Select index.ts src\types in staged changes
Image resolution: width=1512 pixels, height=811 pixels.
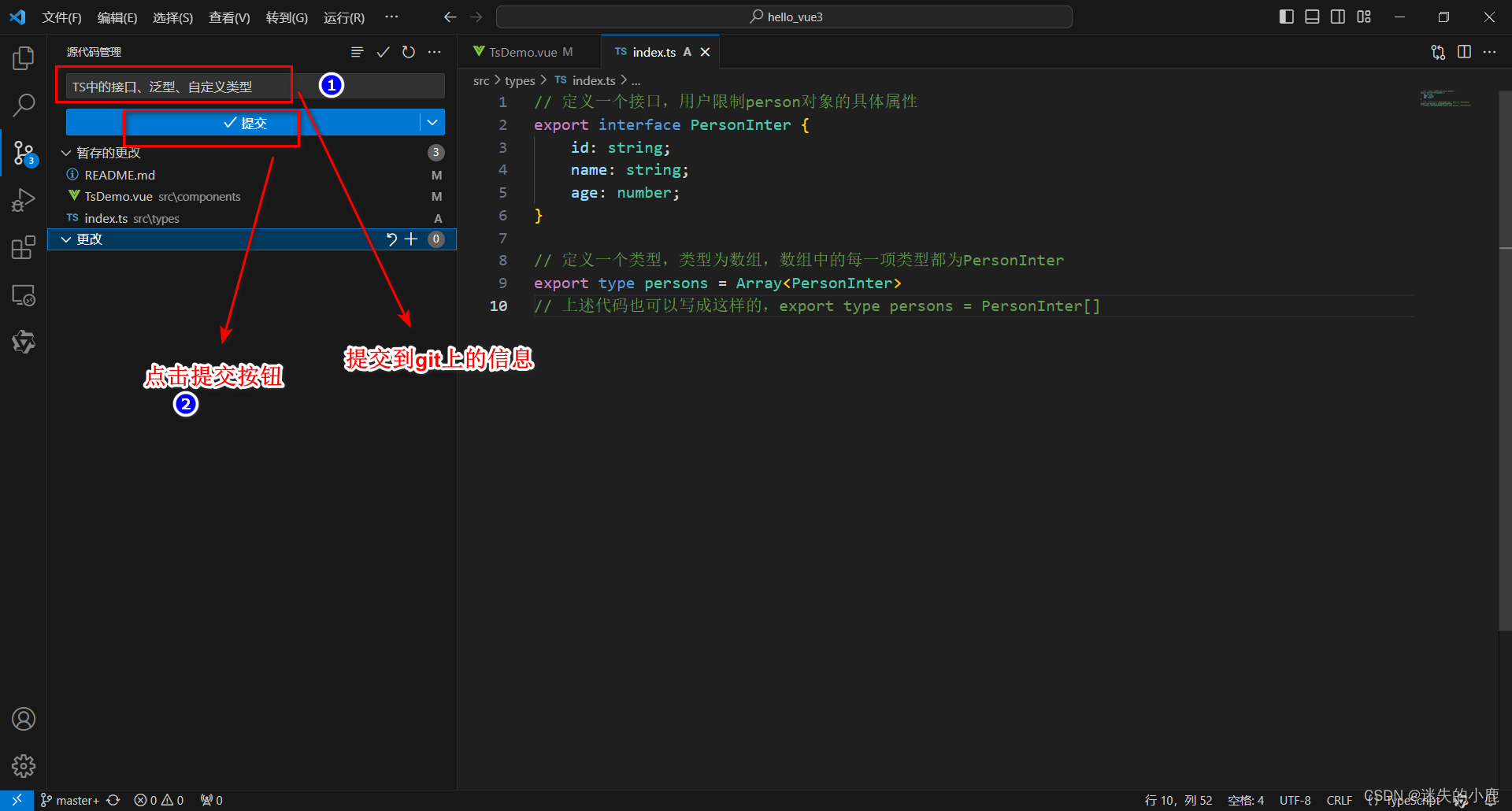pos(252,218)
